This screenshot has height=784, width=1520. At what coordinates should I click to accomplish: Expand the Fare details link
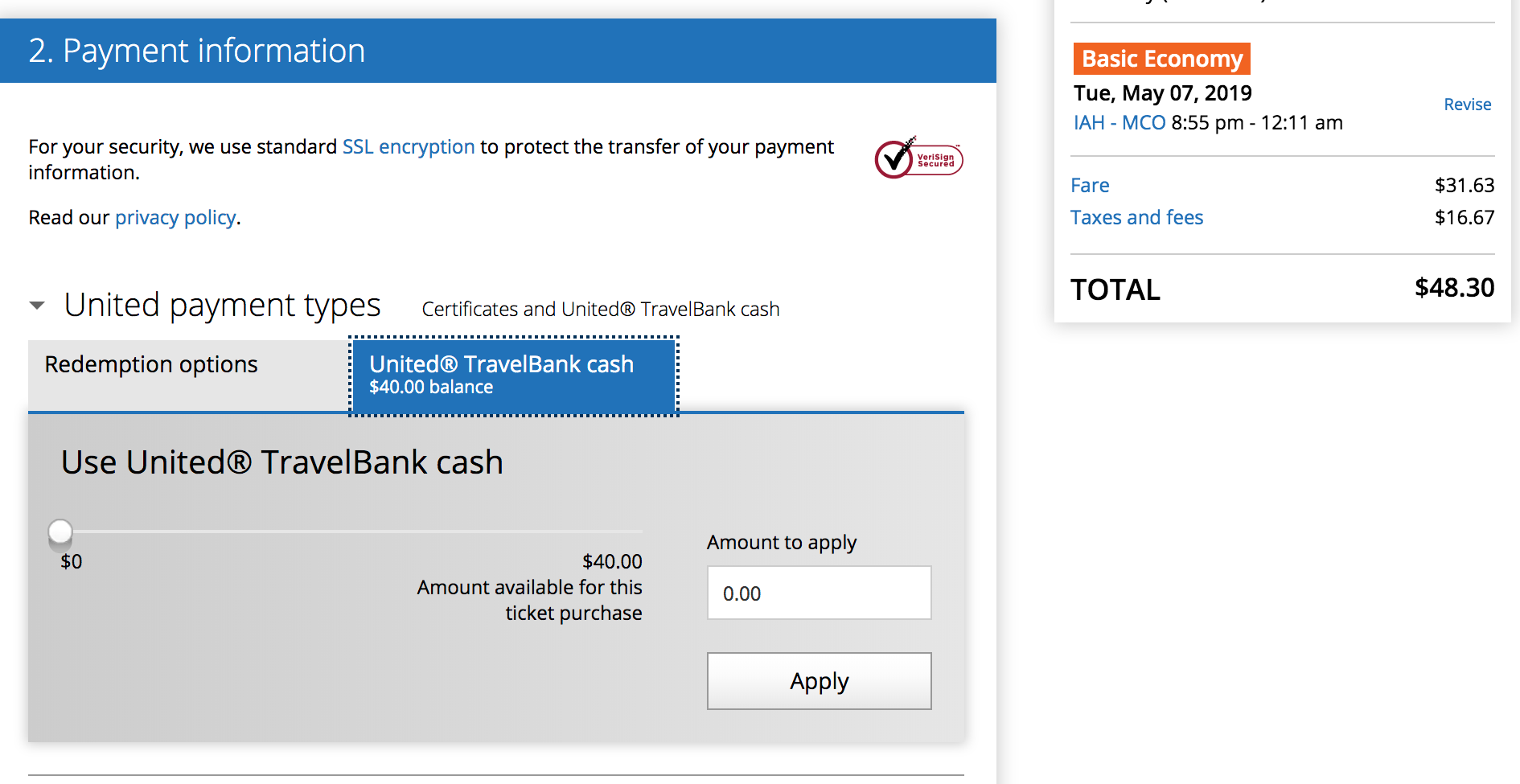(1090, 186)
